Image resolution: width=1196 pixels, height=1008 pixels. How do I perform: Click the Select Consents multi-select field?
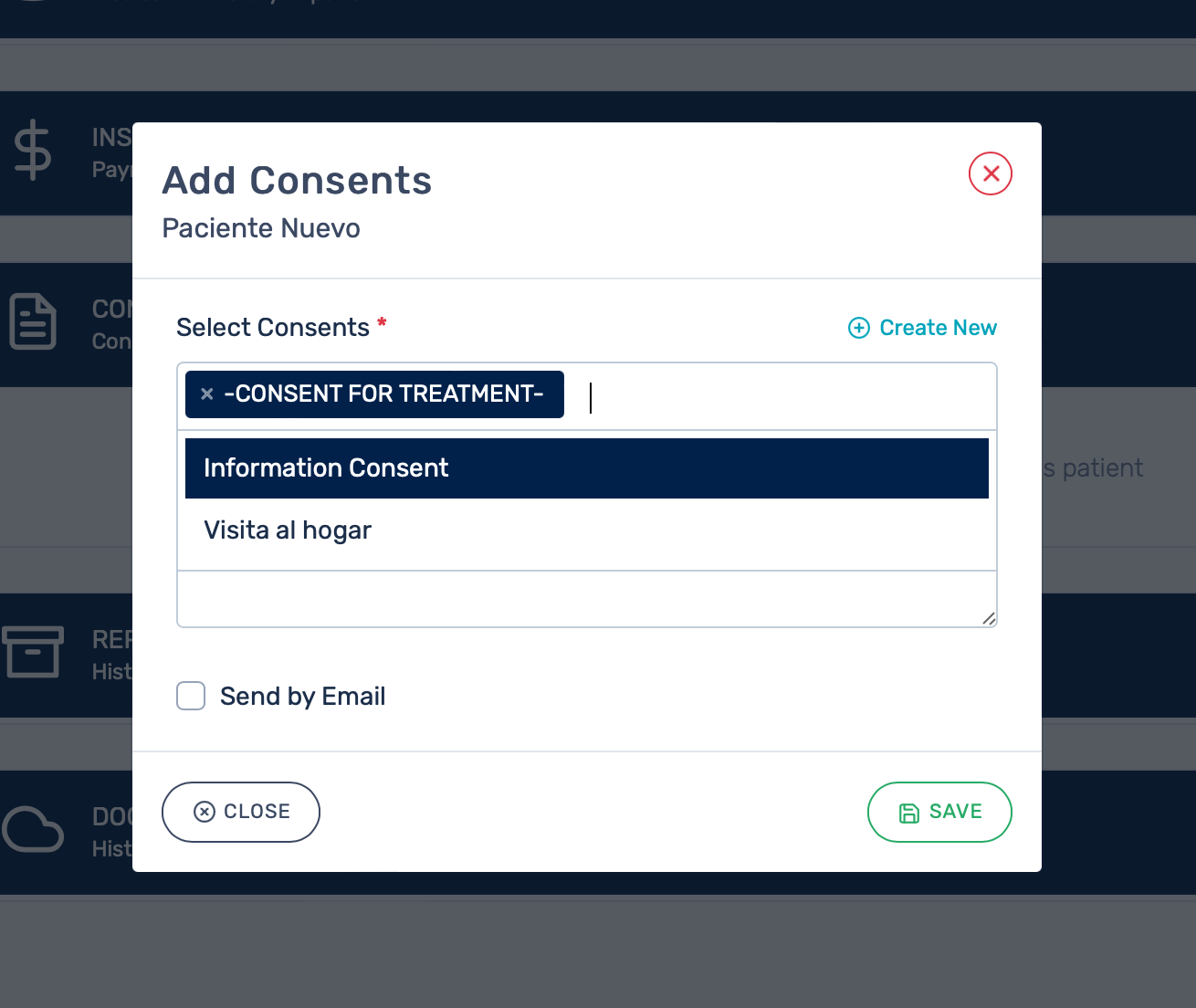[x=785, y=397]
